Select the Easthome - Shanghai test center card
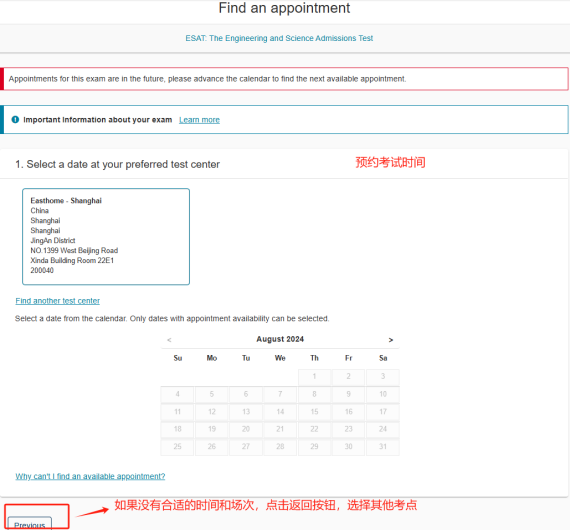Image resolution: width=571 pixels, height=531 pixels. point(106,236)
